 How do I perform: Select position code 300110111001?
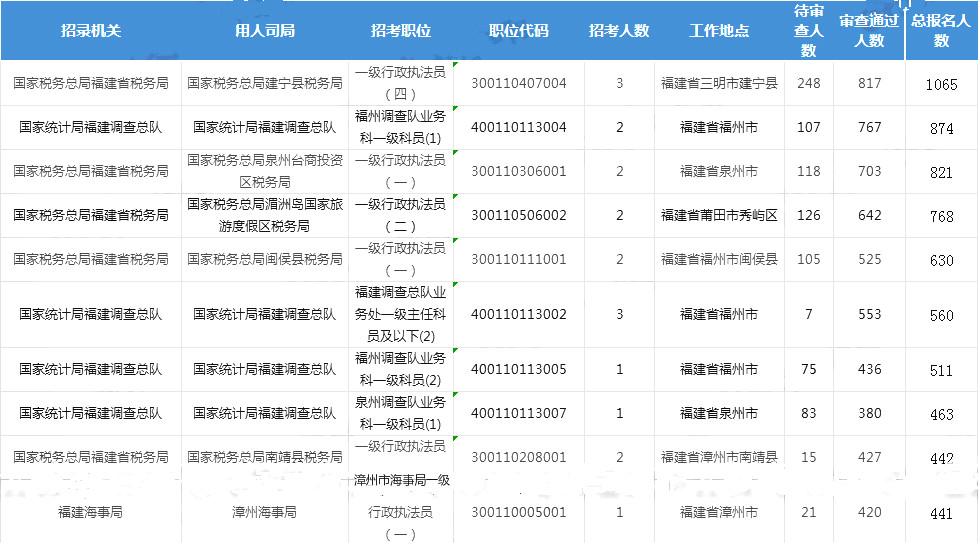click(x=519, y=259)
